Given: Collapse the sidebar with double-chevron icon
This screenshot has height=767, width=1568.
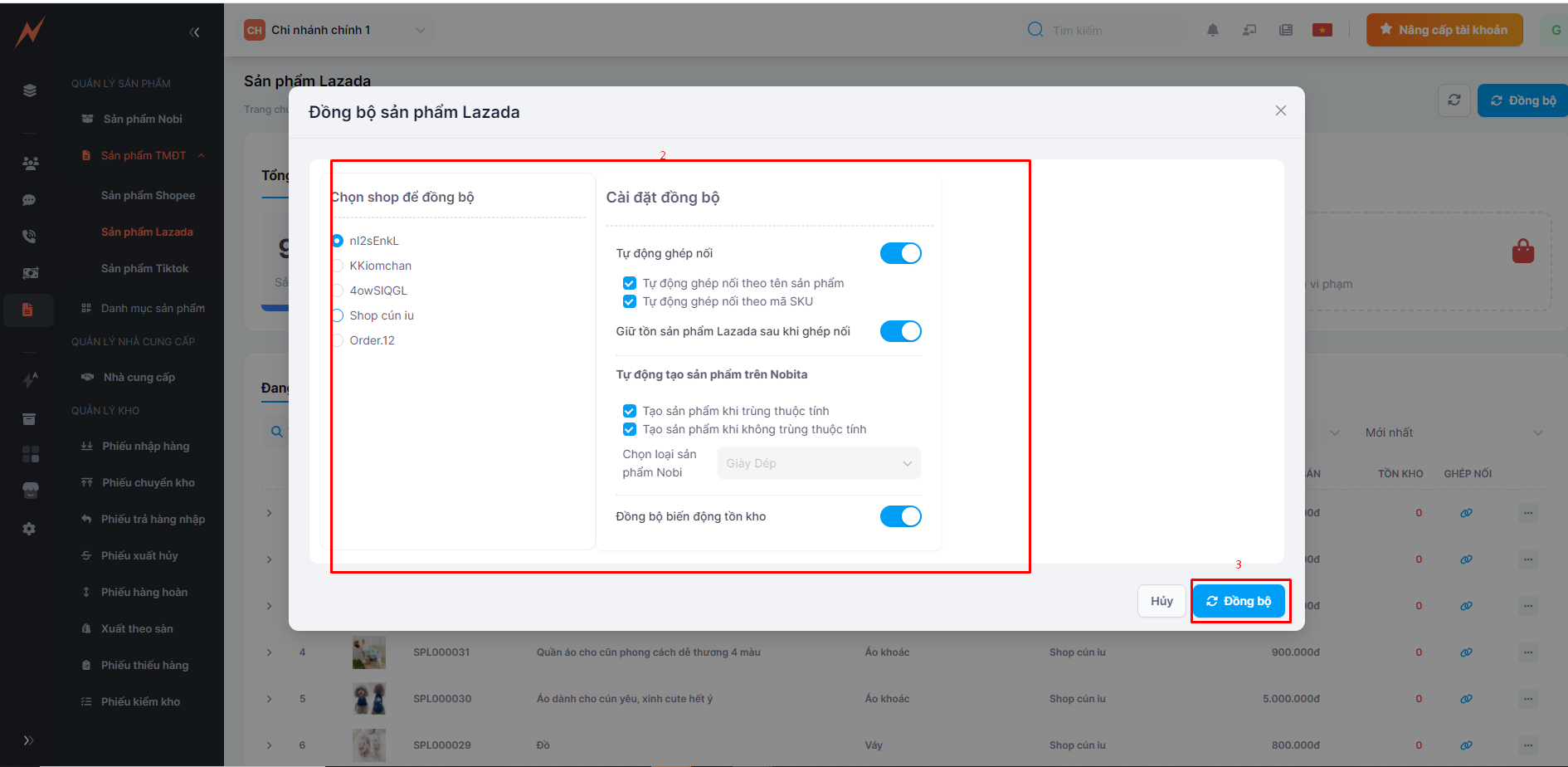Looking at the screenshot, I should pyautogui.click(x=194, y=32).
